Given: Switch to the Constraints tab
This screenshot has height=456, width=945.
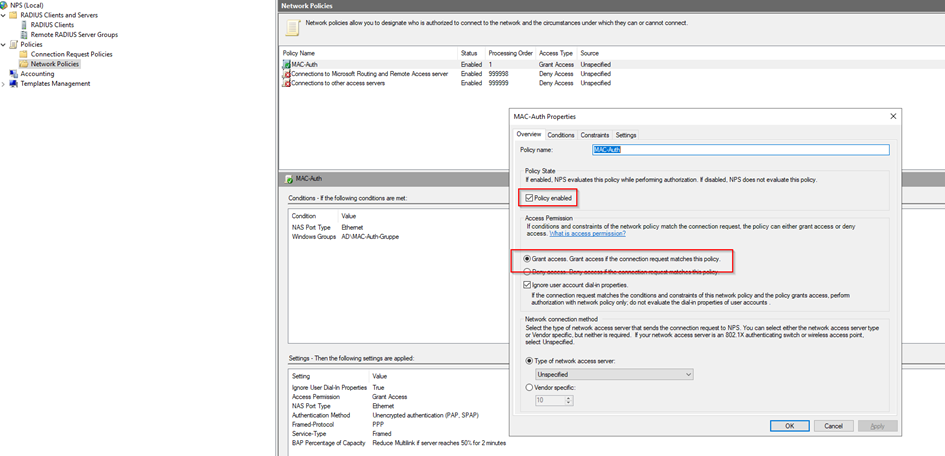Looking at the screenshot, I should click(x=594, y=135).
